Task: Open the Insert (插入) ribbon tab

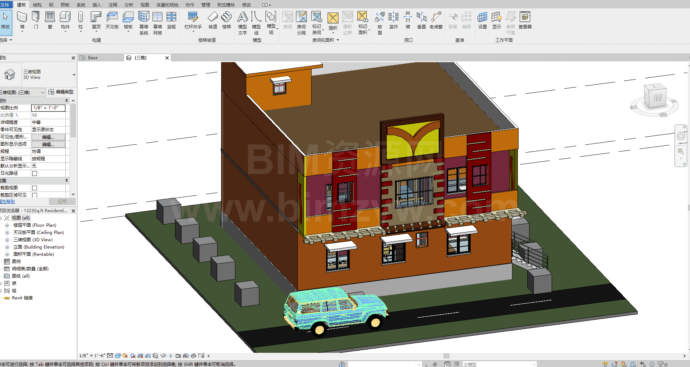Action: point(97,5)
